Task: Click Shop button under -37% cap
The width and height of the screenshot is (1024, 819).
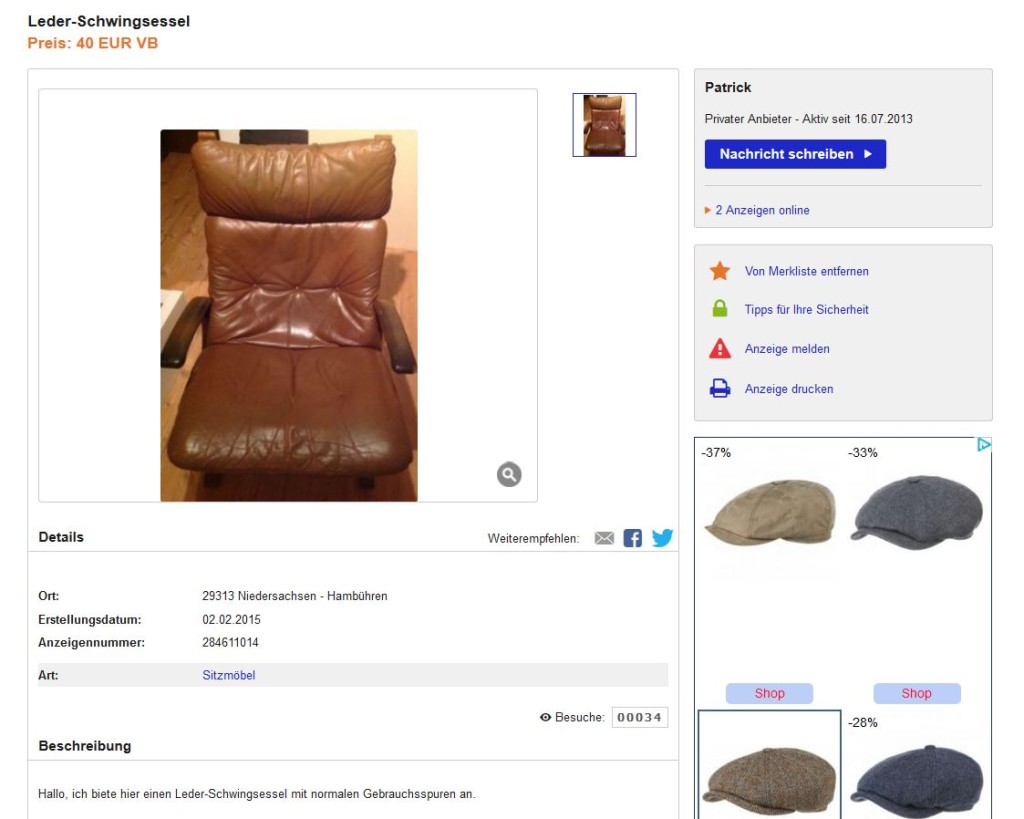Action: click(x=769, y=693)
